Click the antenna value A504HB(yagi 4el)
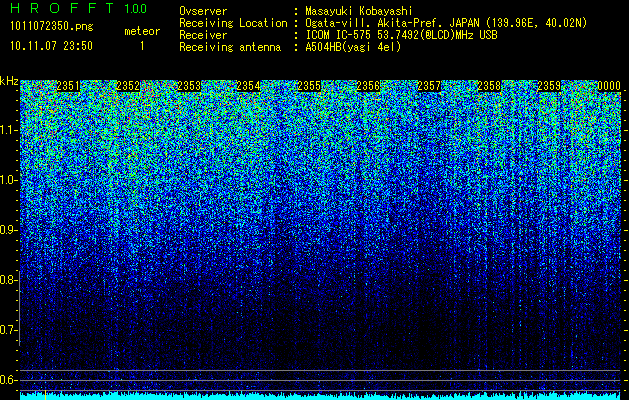The width and height of the screenshot is (629, 400). 353,47
